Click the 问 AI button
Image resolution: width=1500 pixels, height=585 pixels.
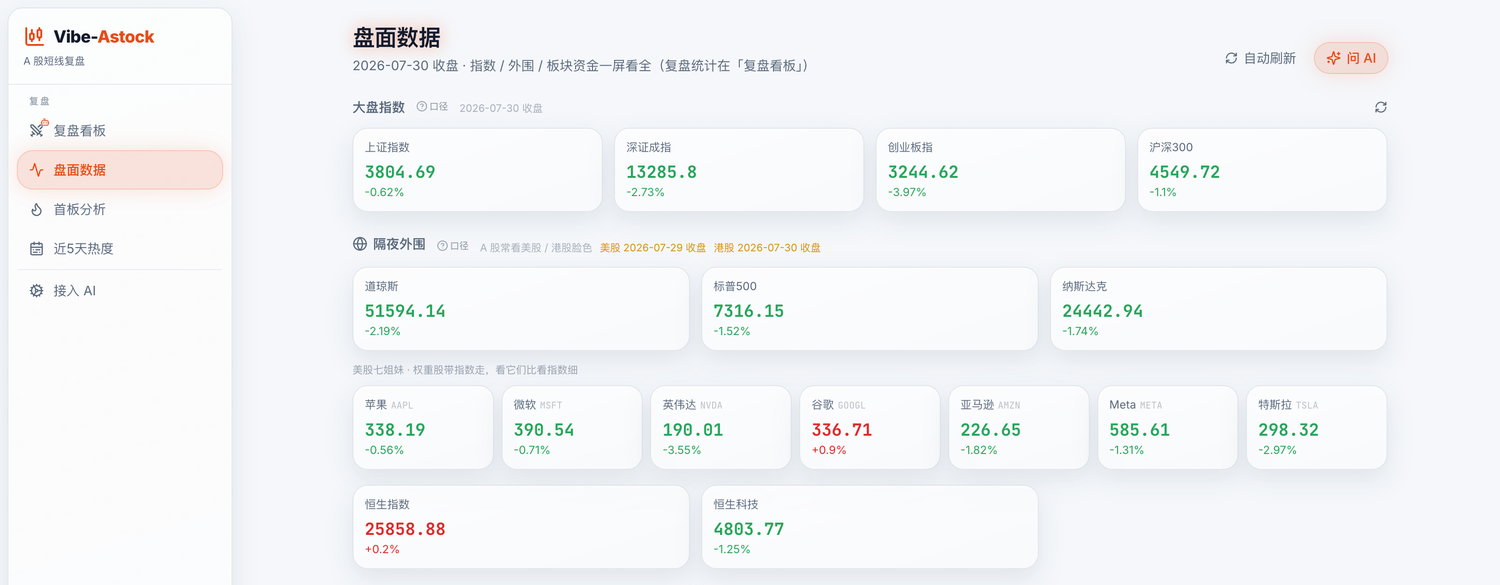(1351, 58)
